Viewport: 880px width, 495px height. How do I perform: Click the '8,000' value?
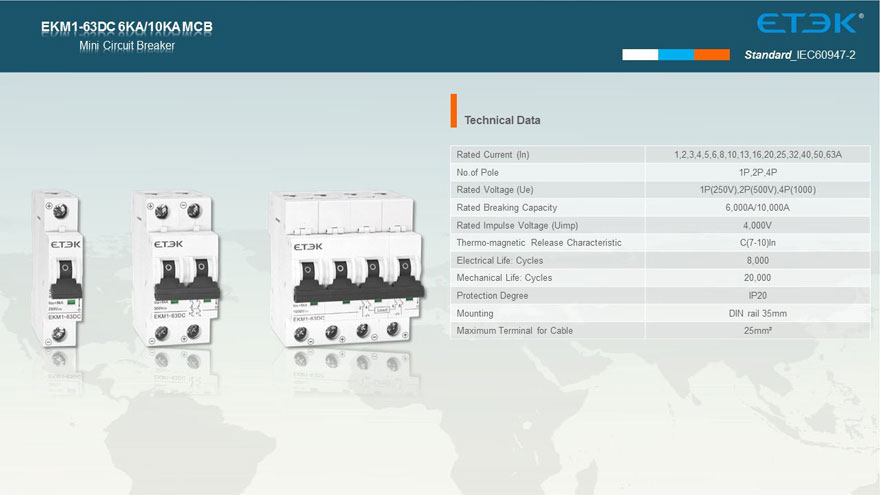point(758,260)
